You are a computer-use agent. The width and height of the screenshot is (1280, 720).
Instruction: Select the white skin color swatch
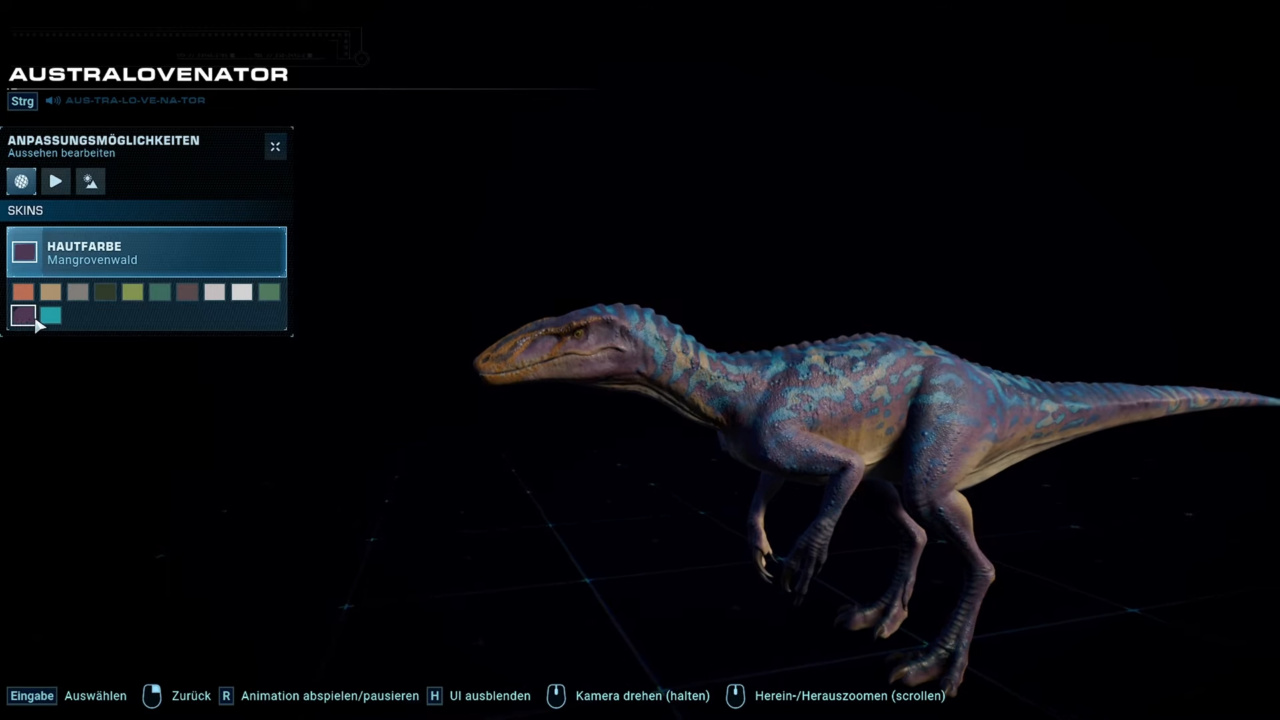click(242, 292)
